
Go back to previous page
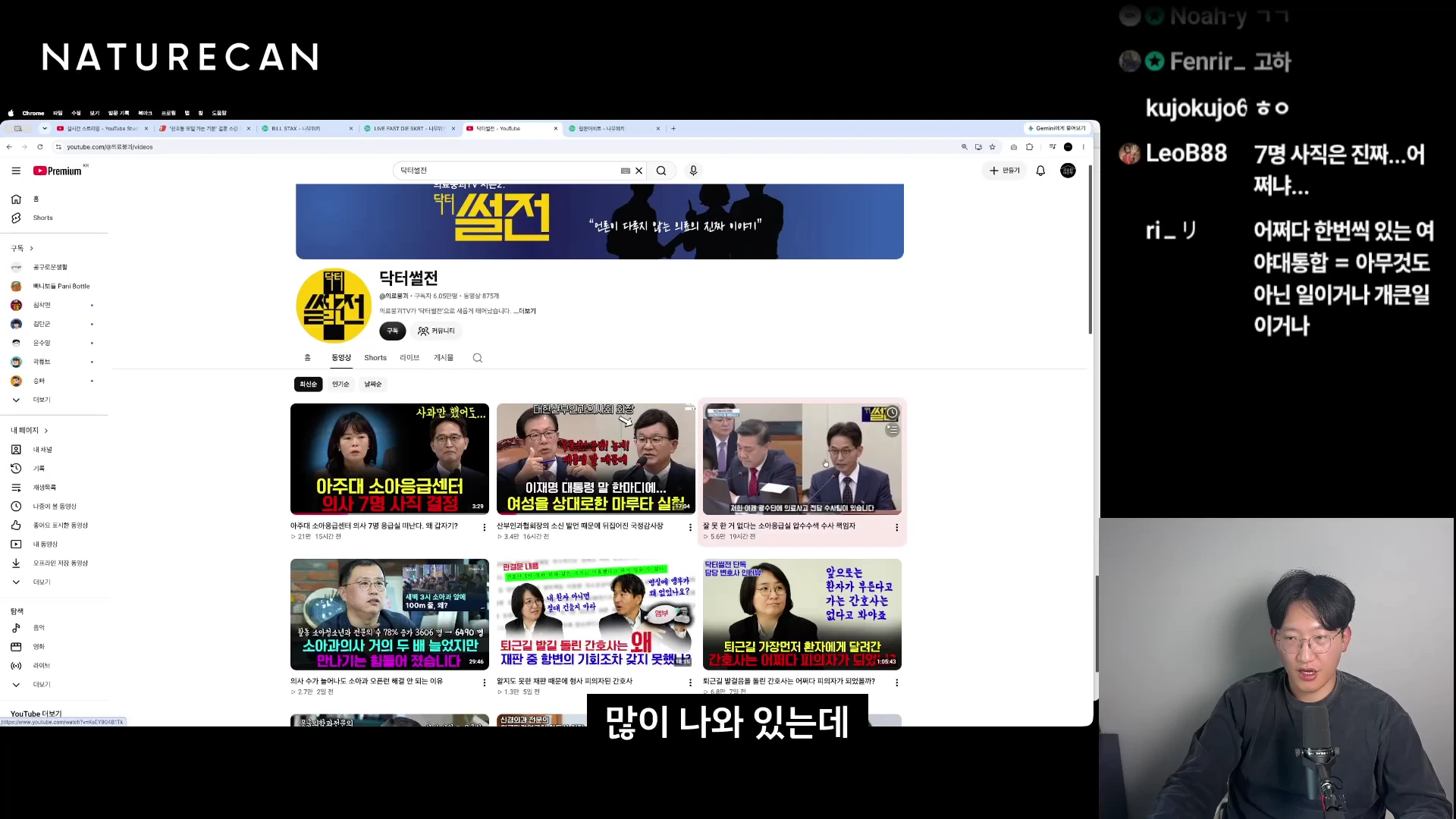click(x=9, y=147)
